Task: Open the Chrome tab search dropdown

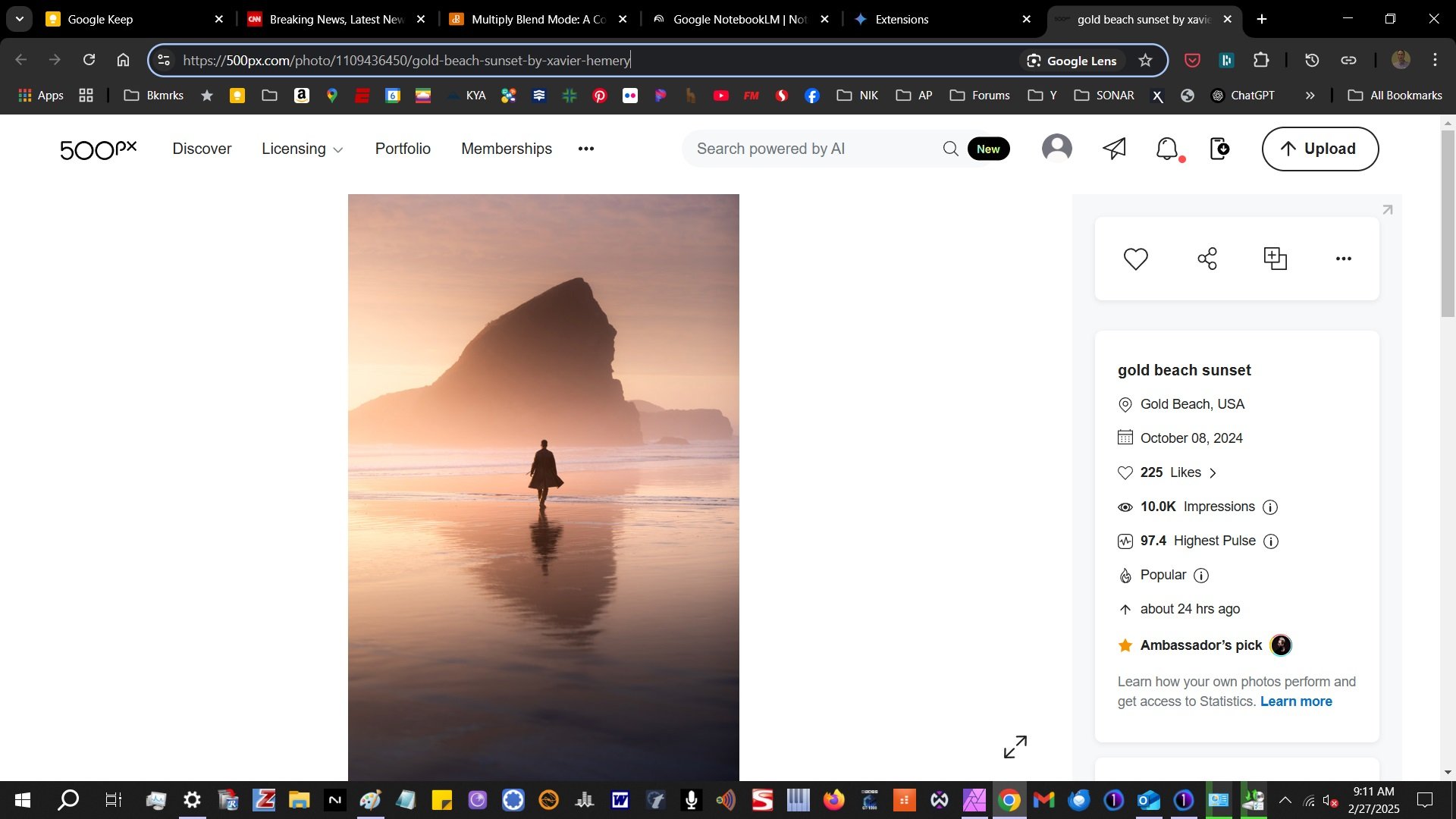Action: click(x=20, y=19)
